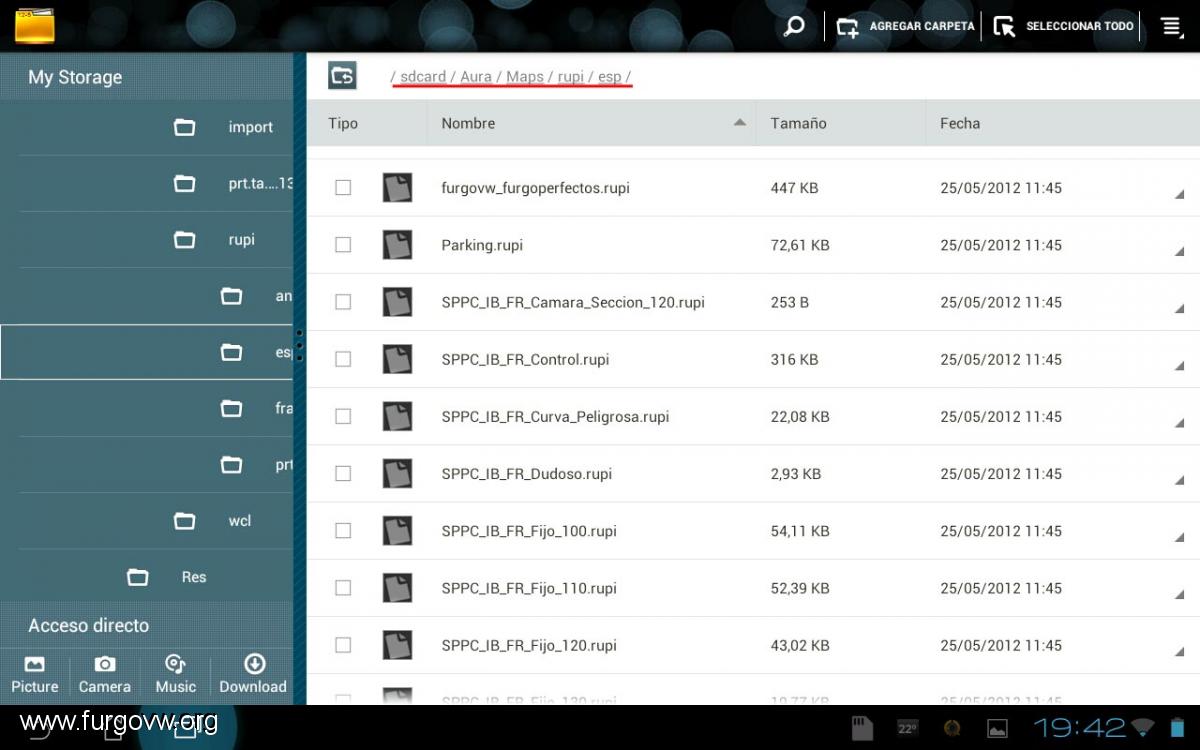
Task: Open the Download shortcut
Action: [x=253, y=674]
